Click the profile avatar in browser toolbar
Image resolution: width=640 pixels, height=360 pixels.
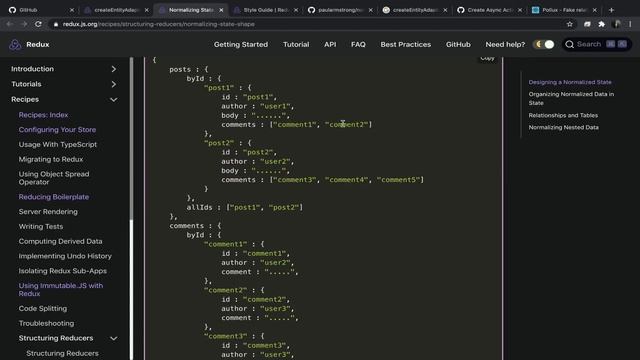(618, 24)
